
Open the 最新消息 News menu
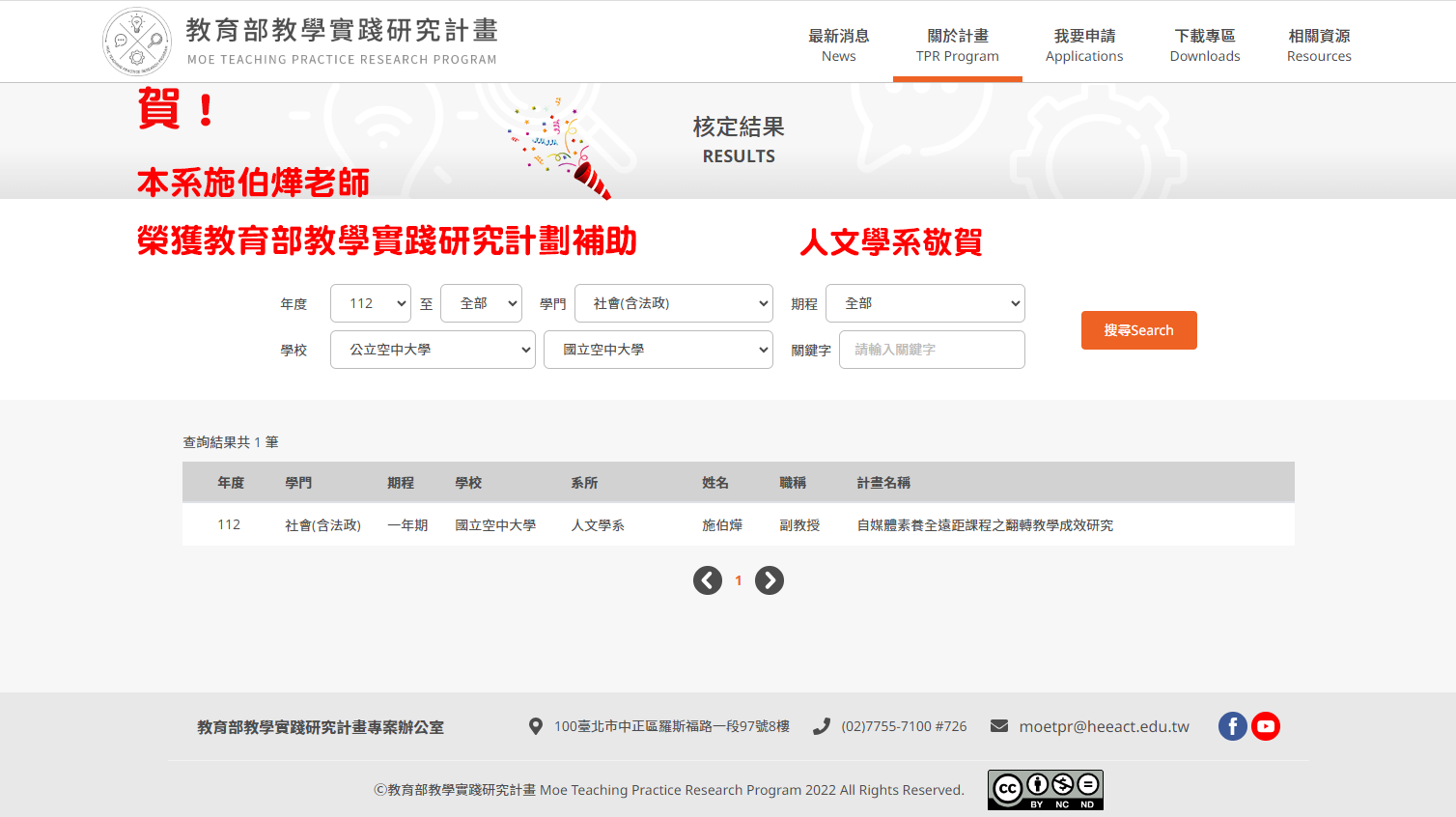[x=839, y=45]
